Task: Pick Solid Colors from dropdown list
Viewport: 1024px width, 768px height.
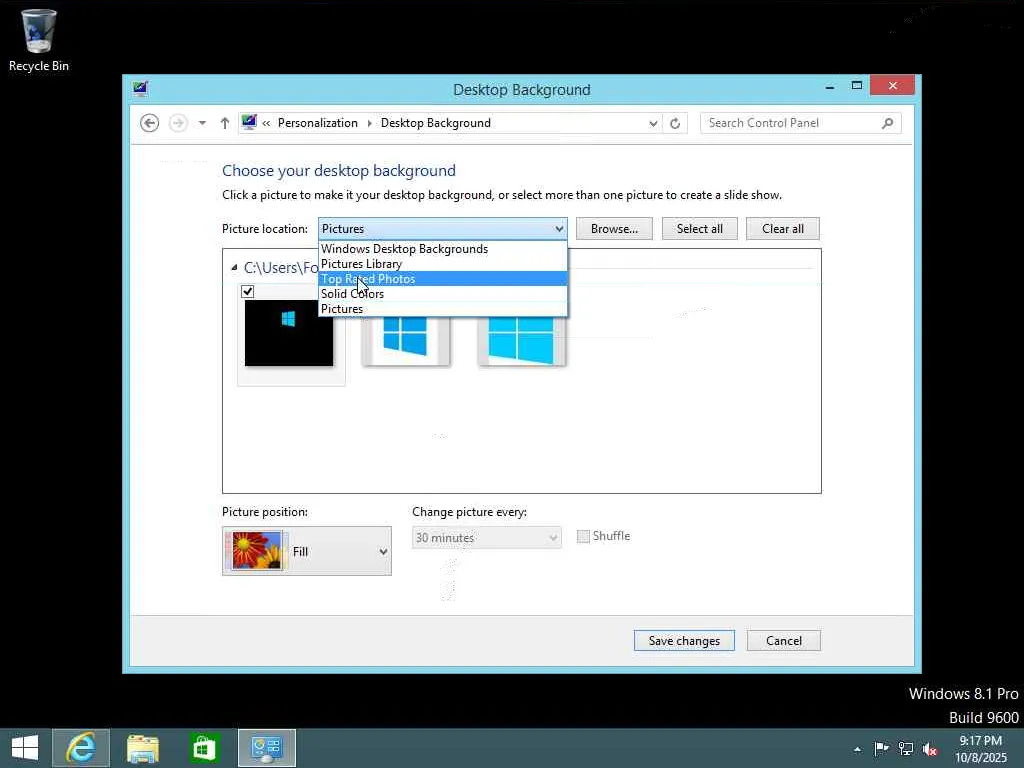Action: (x=443, y=294)
